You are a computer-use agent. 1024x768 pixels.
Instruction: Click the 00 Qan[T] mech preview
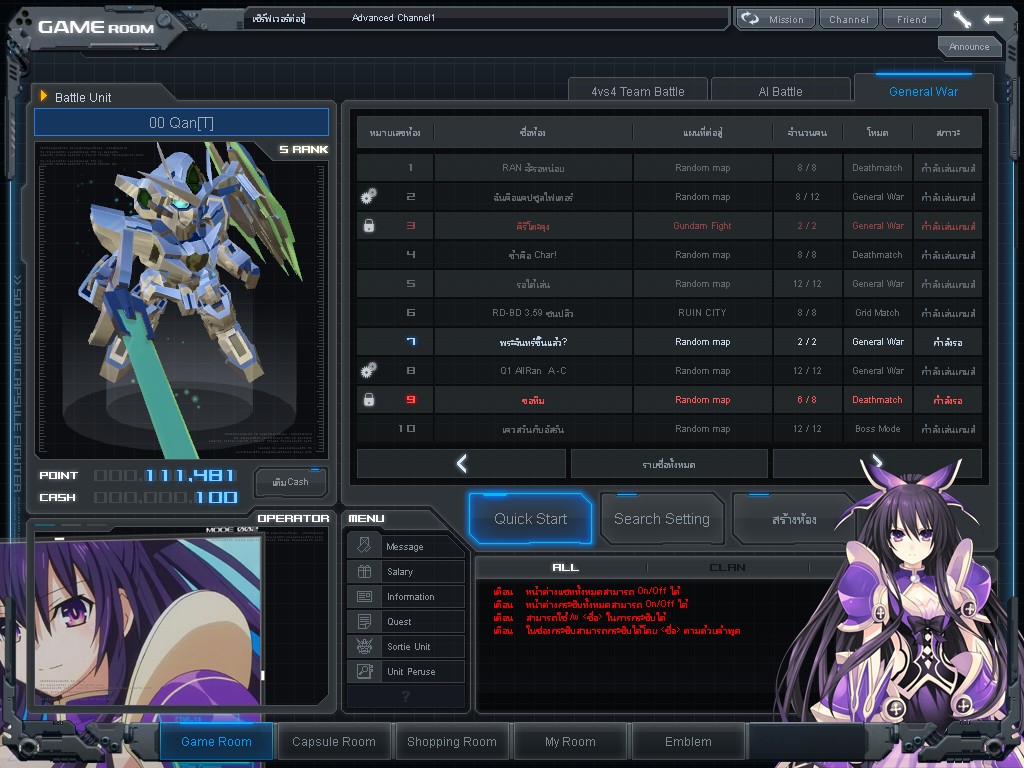pyautogui.click(x=182, y=299)
